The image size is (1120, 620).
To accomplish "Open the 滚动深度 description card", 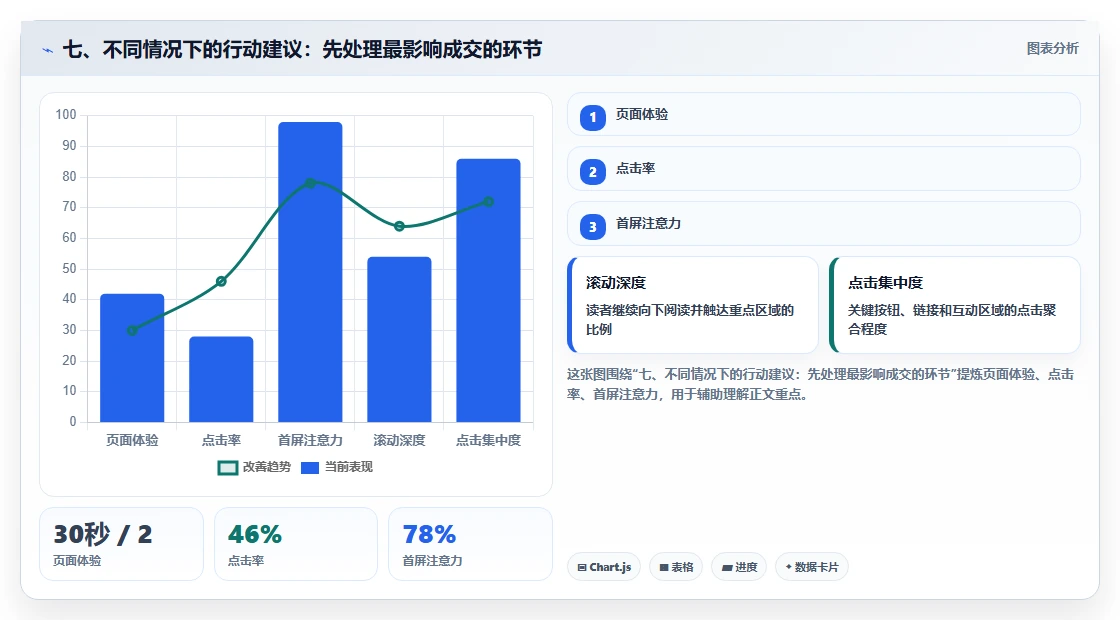I will 693,305.
